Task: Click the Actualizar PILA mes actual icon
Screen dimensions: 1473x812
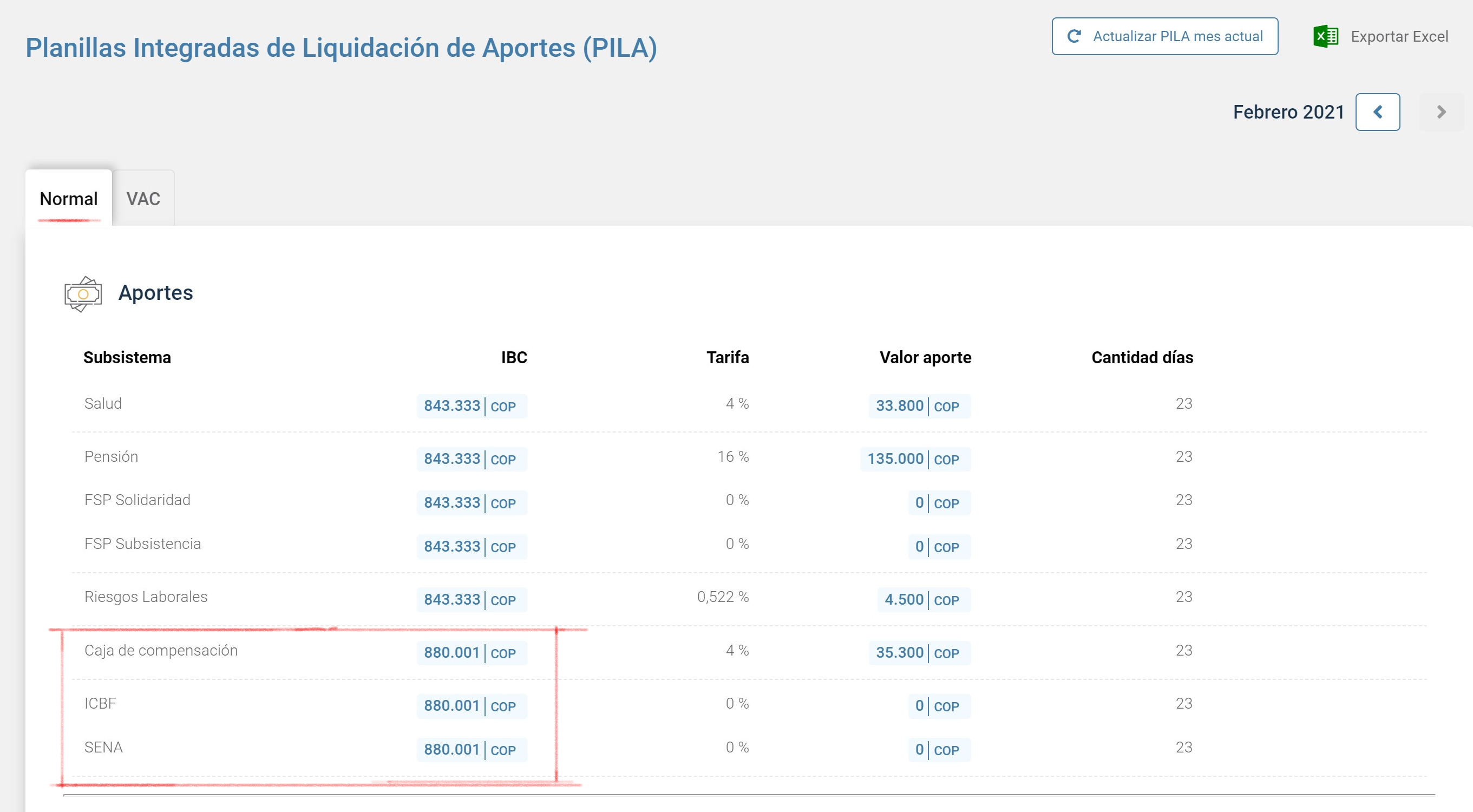Action: pos(1076,37)
